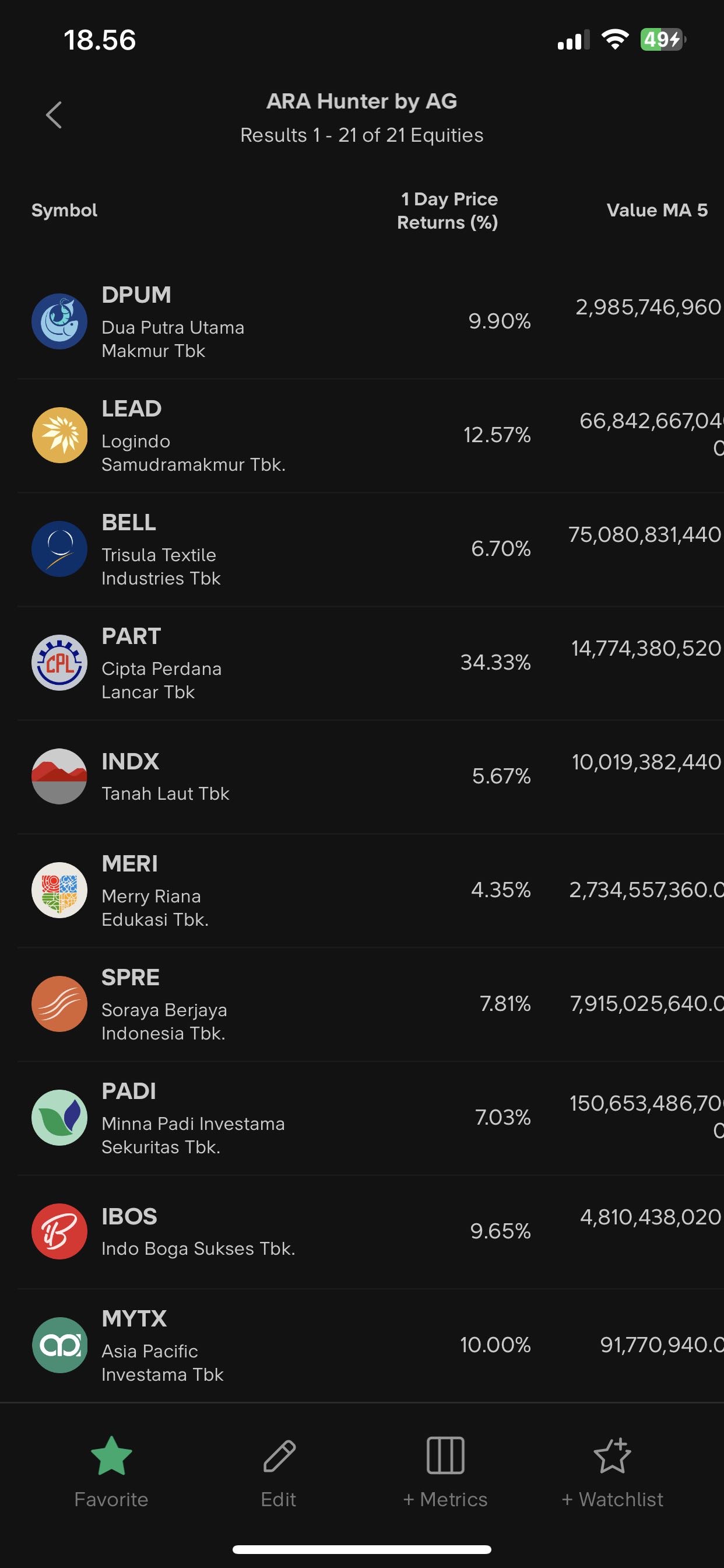
Task: Tap the IBOS red logo
Action: click(x=59, y=1231)
